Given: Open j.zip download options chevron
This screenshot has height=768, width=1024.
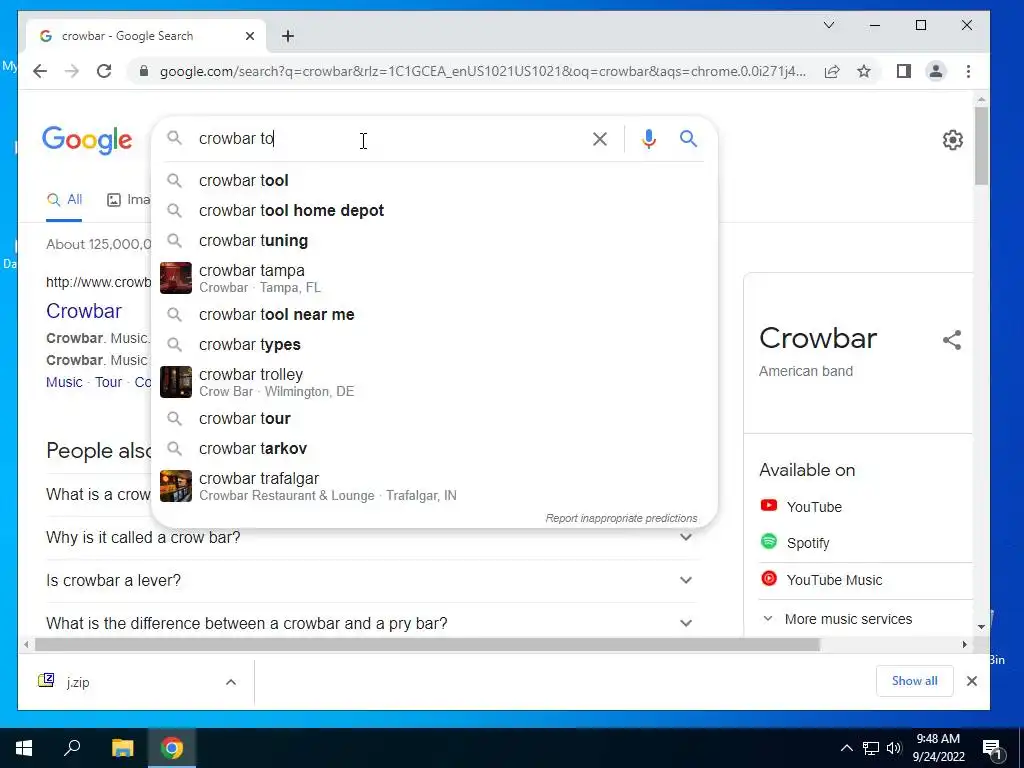Looking at the screenshot, I should (x=231, y=682).
